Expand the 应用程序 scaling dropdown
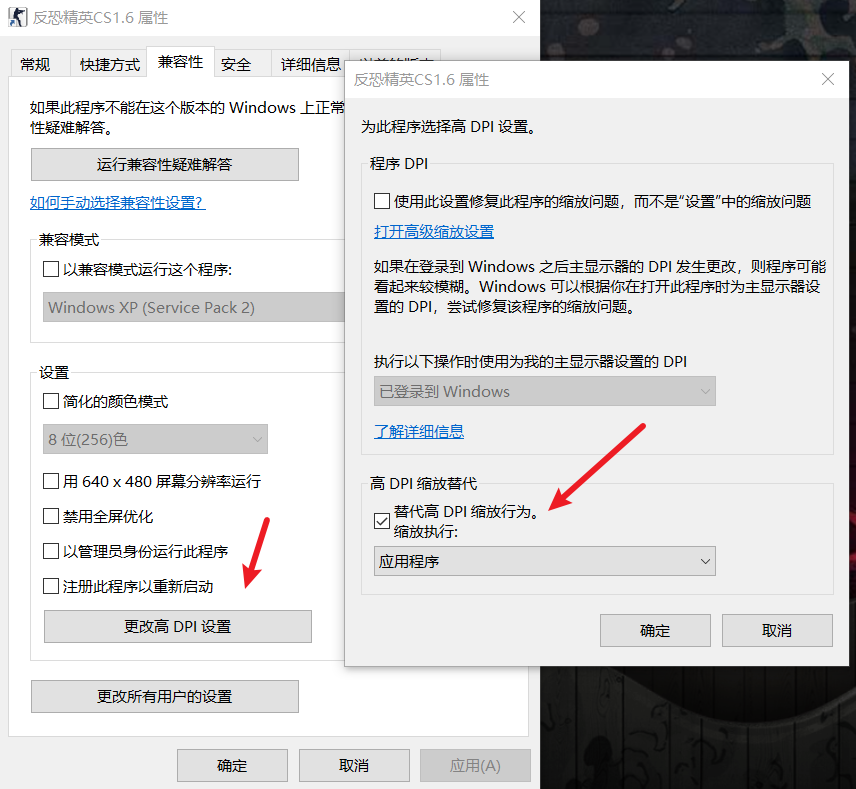 click(545, 561)
